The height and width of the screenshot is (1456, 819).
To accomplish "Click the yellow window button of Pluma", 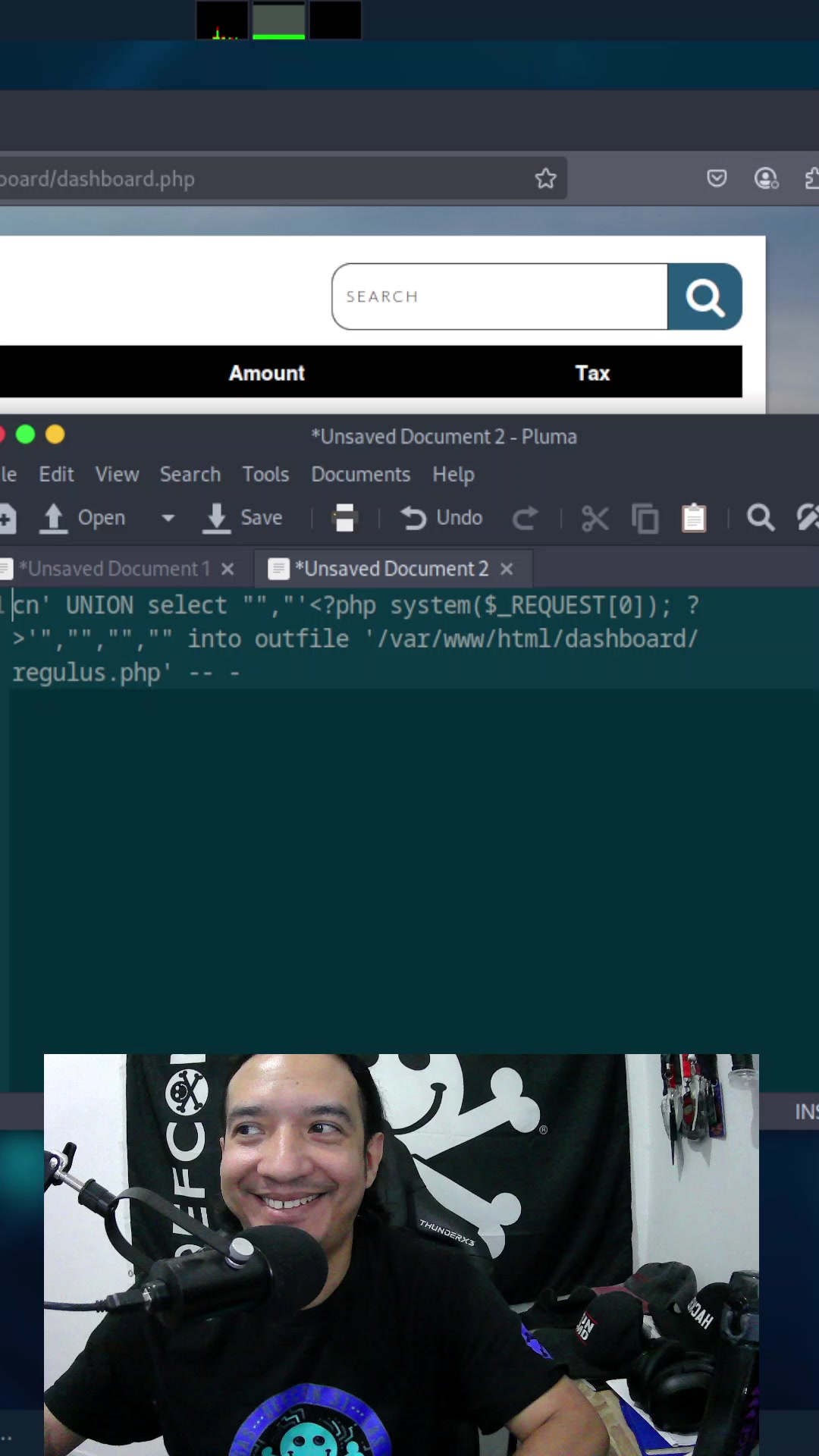I will [55, 435].
